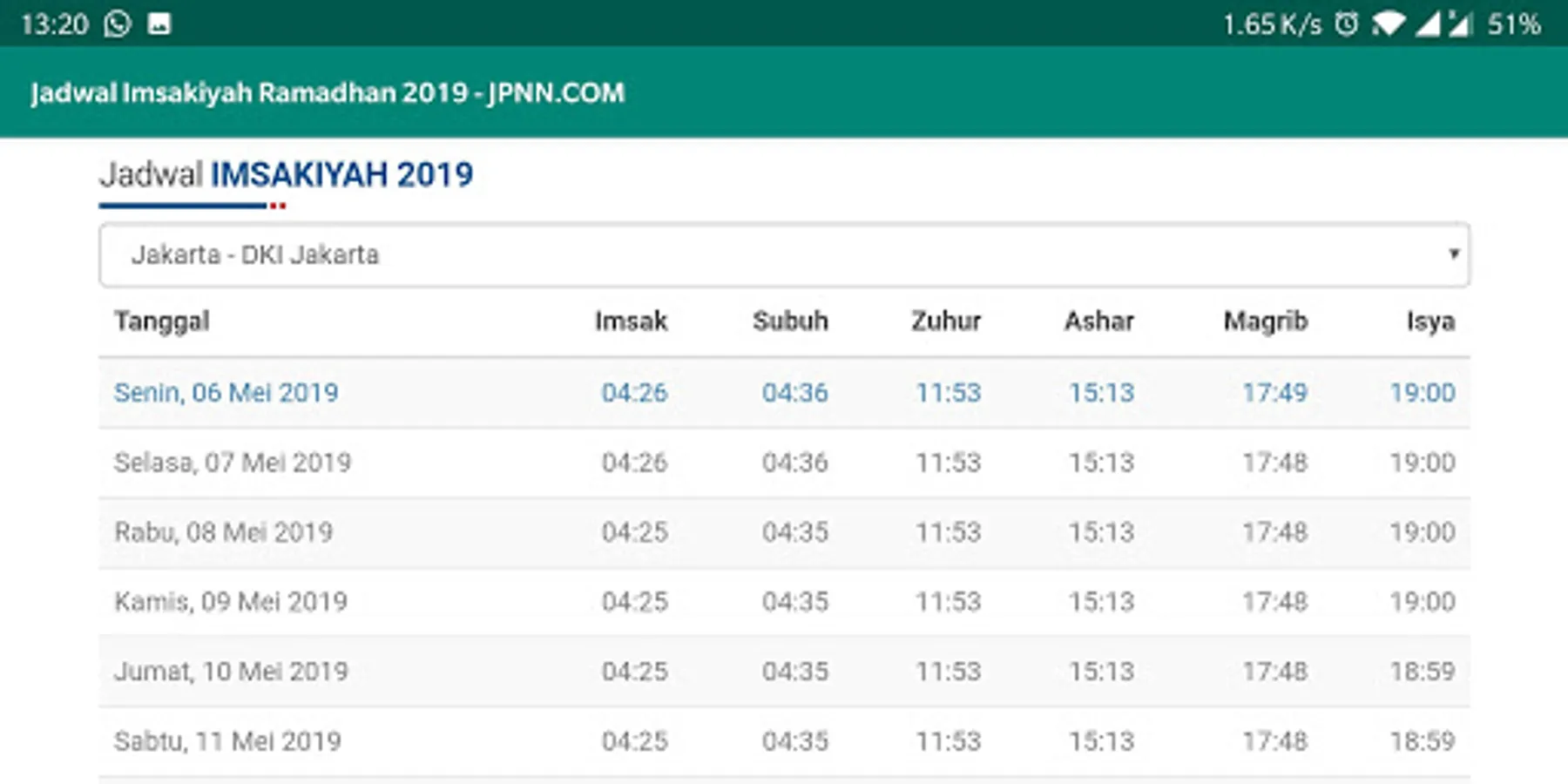The image size is (1568, 784).
Task: Click Isya time 19:00 for Senin 06 Mei
Action: (x=1422, y=393)
